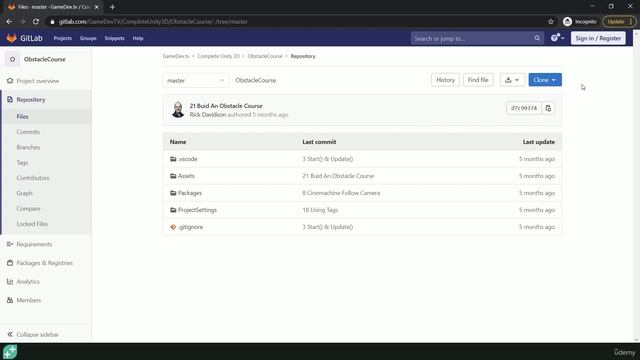Click the Analytics chart icon
640x360 pixels.
10,282
